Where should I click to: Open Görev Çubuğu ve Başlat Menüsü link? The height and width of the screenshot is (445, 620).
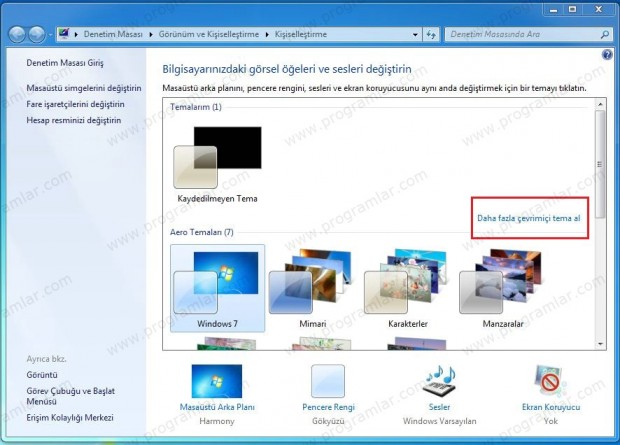[x=70, y=396]
